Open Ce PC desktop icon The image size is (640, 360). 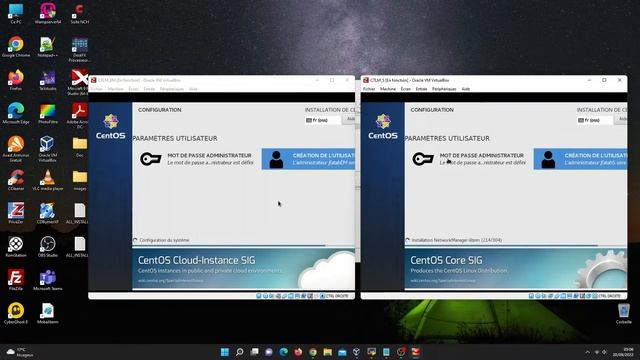tap(16, 13)
